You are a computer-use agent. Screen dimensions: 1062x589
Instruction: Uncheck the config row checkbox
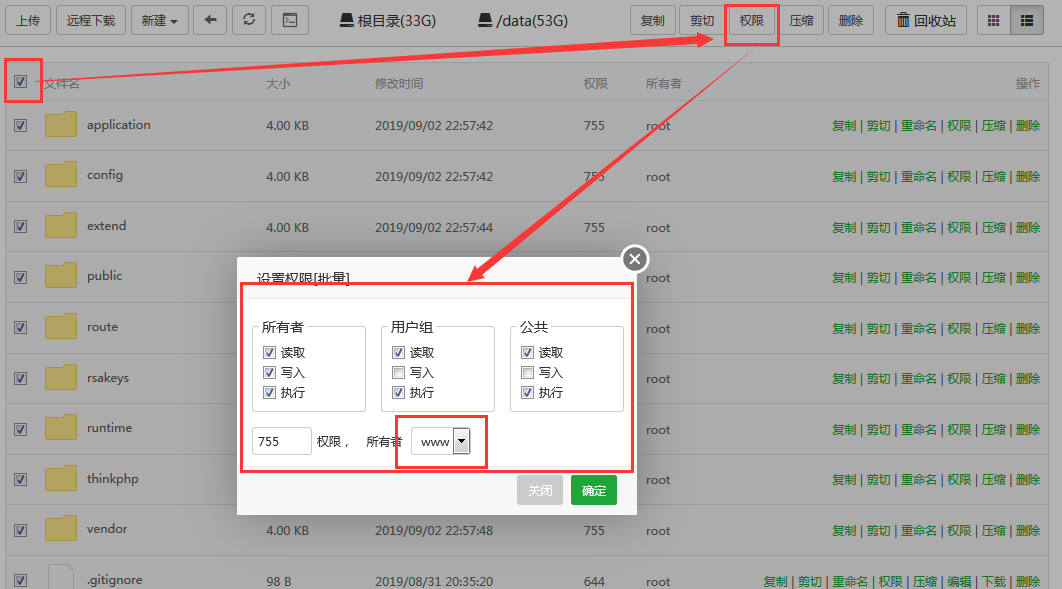(x=20, y=176)
